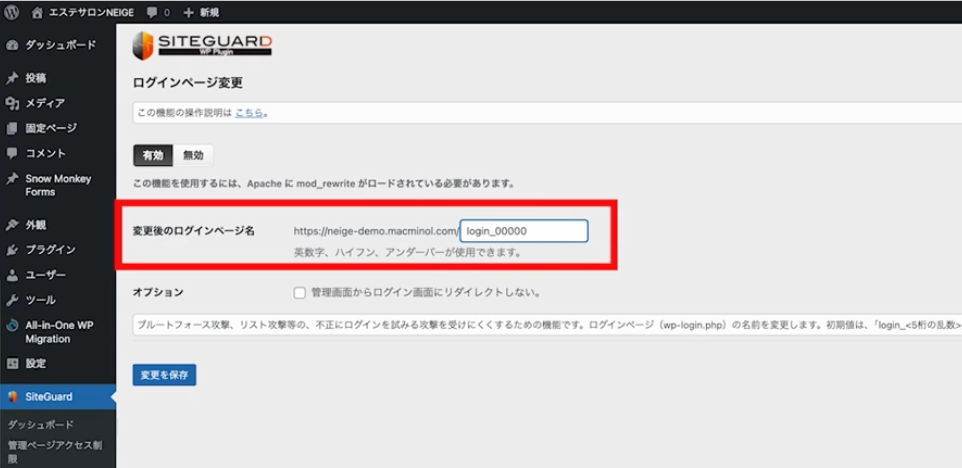Click the login page name input field
The image size is (962, 468).
(524, 231)
